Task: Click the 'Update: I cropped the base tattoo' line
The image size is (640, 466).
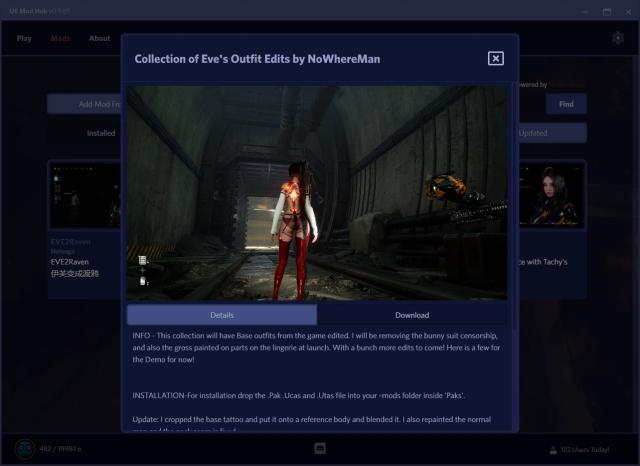Action: tap(311, 419)
